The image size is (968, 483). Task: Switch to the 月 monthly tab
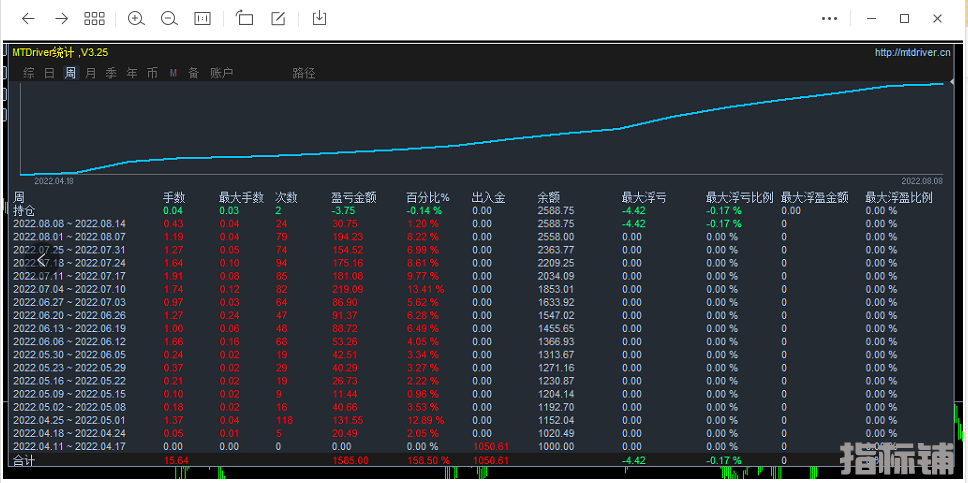click(91, 73)
